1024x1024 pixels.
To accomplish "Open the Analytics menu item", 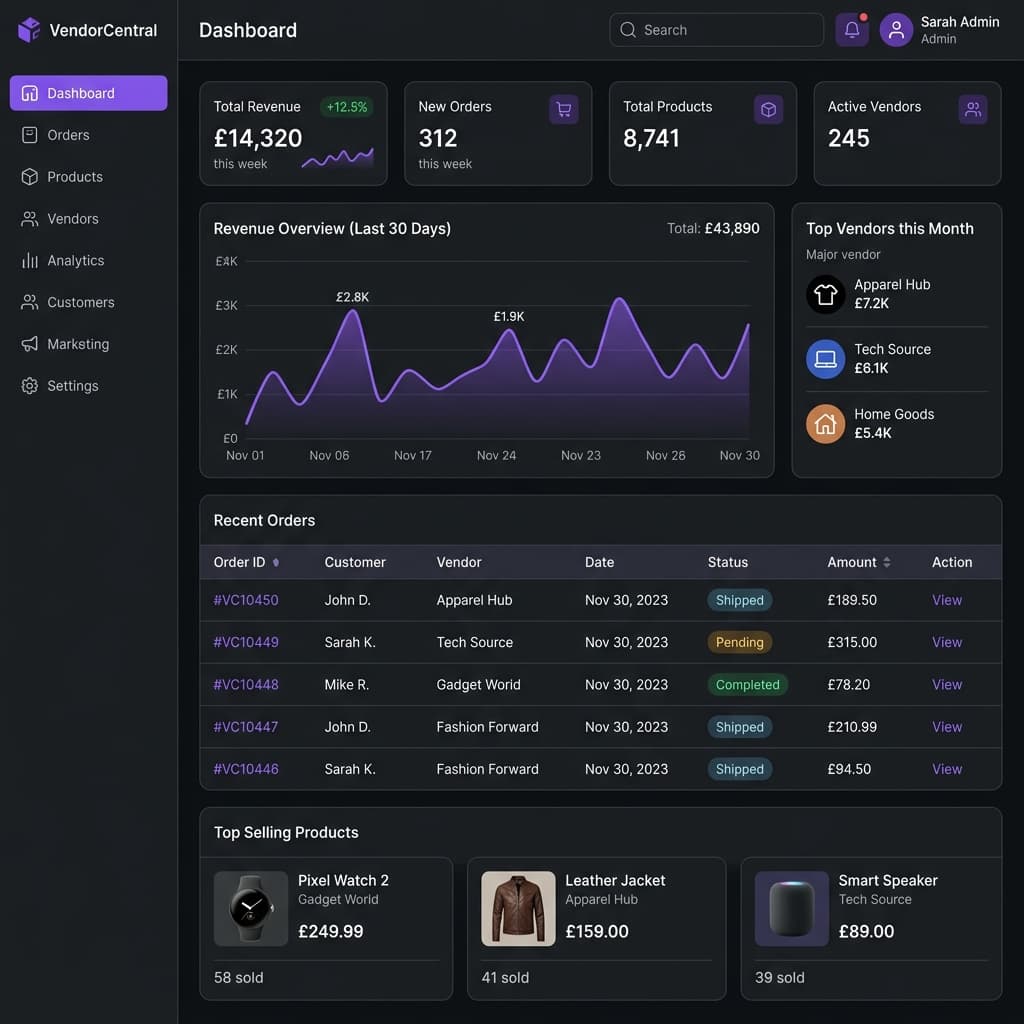I will (88, 261).
